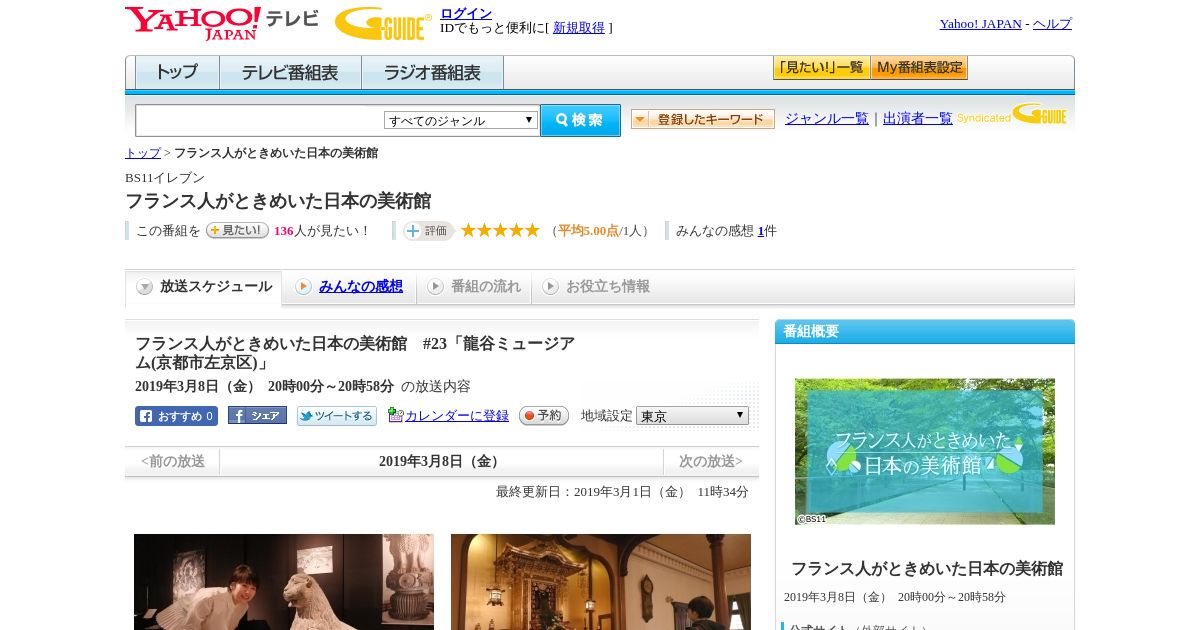The width and height of the screenshot is (1200, 630).
Task: Open the ヘルプ link
Action: click(x=1052, y=24)
